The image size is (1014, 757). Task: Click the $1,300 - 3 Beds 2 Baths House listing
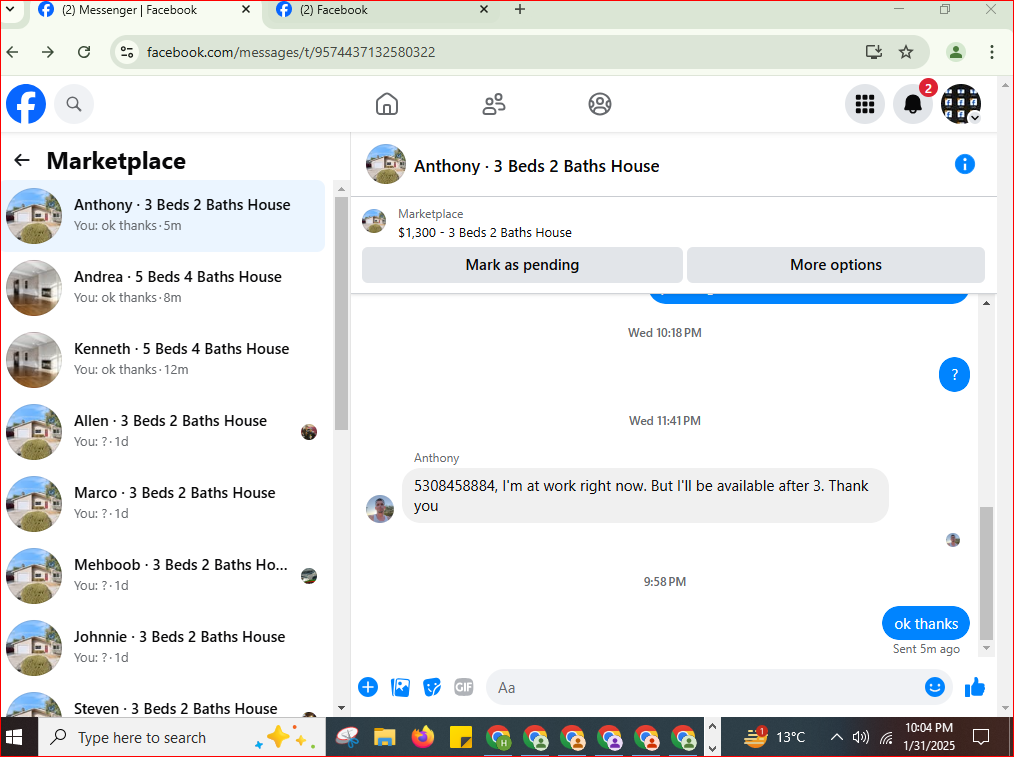tap(484, 233)
